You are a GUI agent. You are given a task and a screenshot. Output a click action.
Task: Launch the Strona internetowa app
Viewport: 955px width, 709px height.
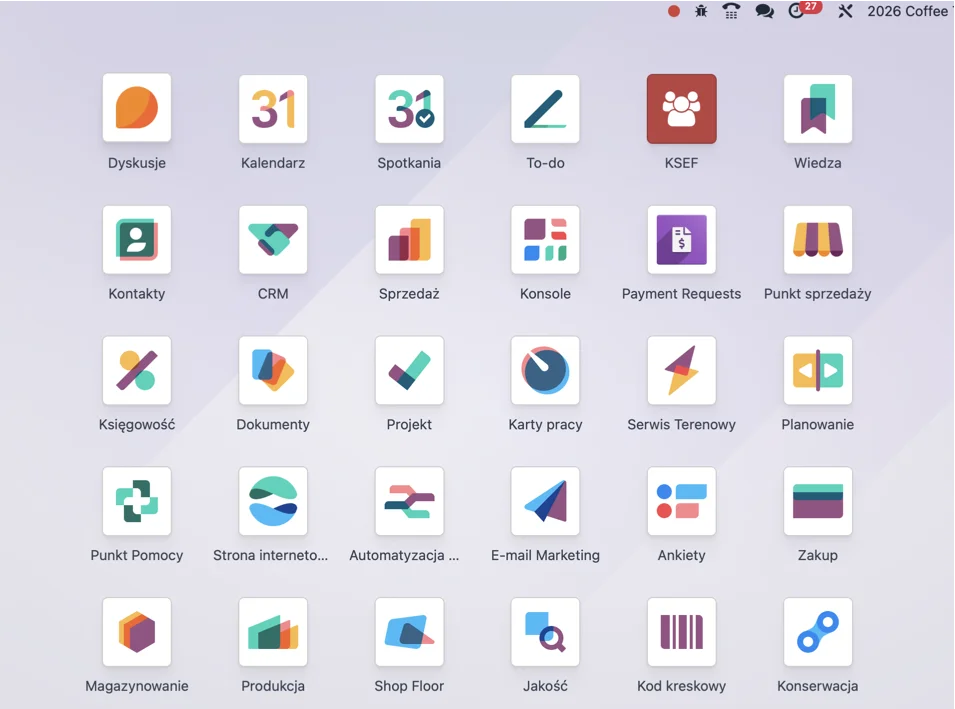tap(273, 501)
